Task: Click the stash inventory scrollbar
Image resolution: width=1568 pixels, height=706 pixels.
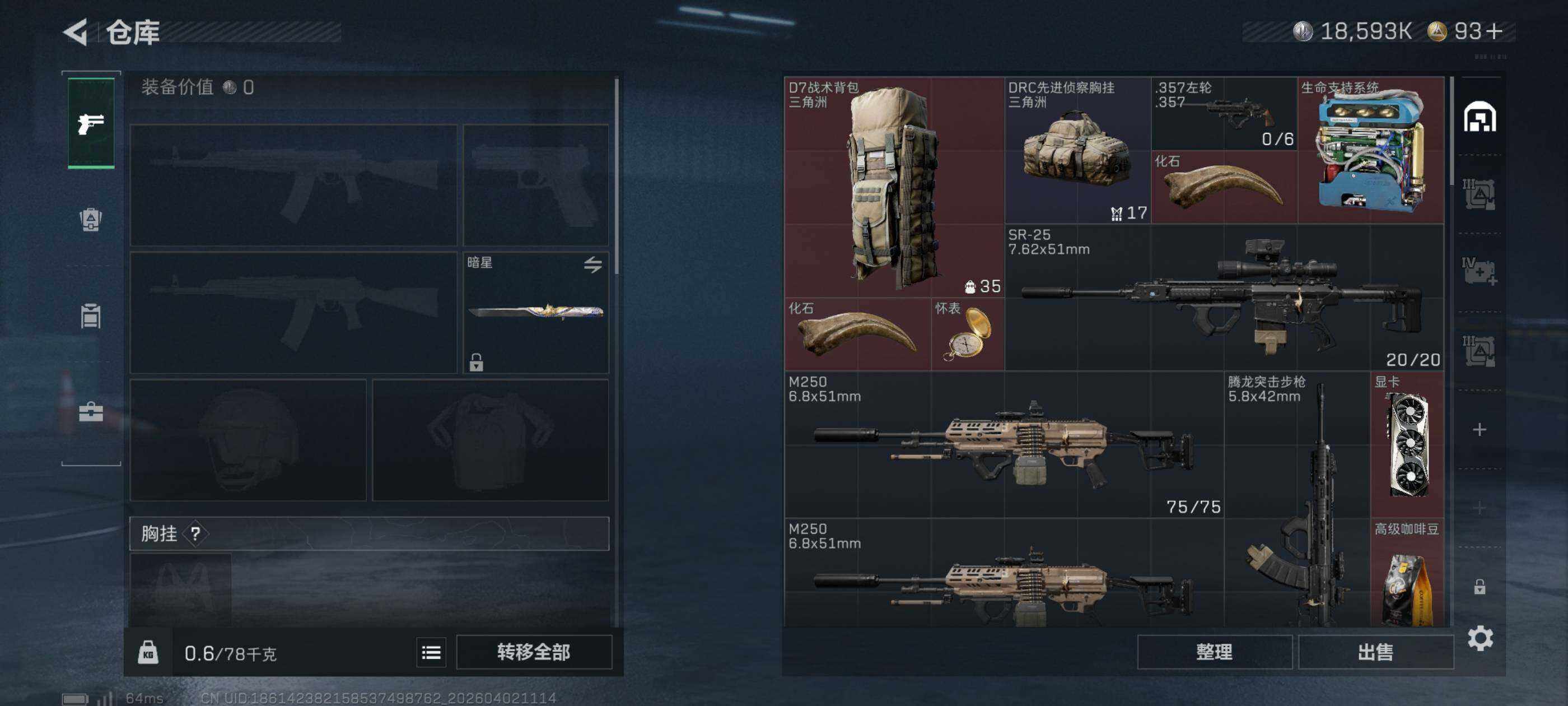Action: coord(1452,131)
